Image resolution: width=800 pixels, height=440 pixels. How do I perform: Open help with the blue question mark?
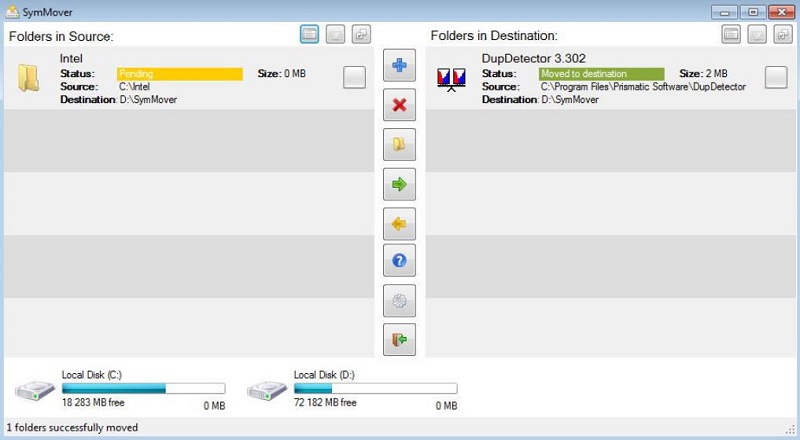tap(399, 262)
